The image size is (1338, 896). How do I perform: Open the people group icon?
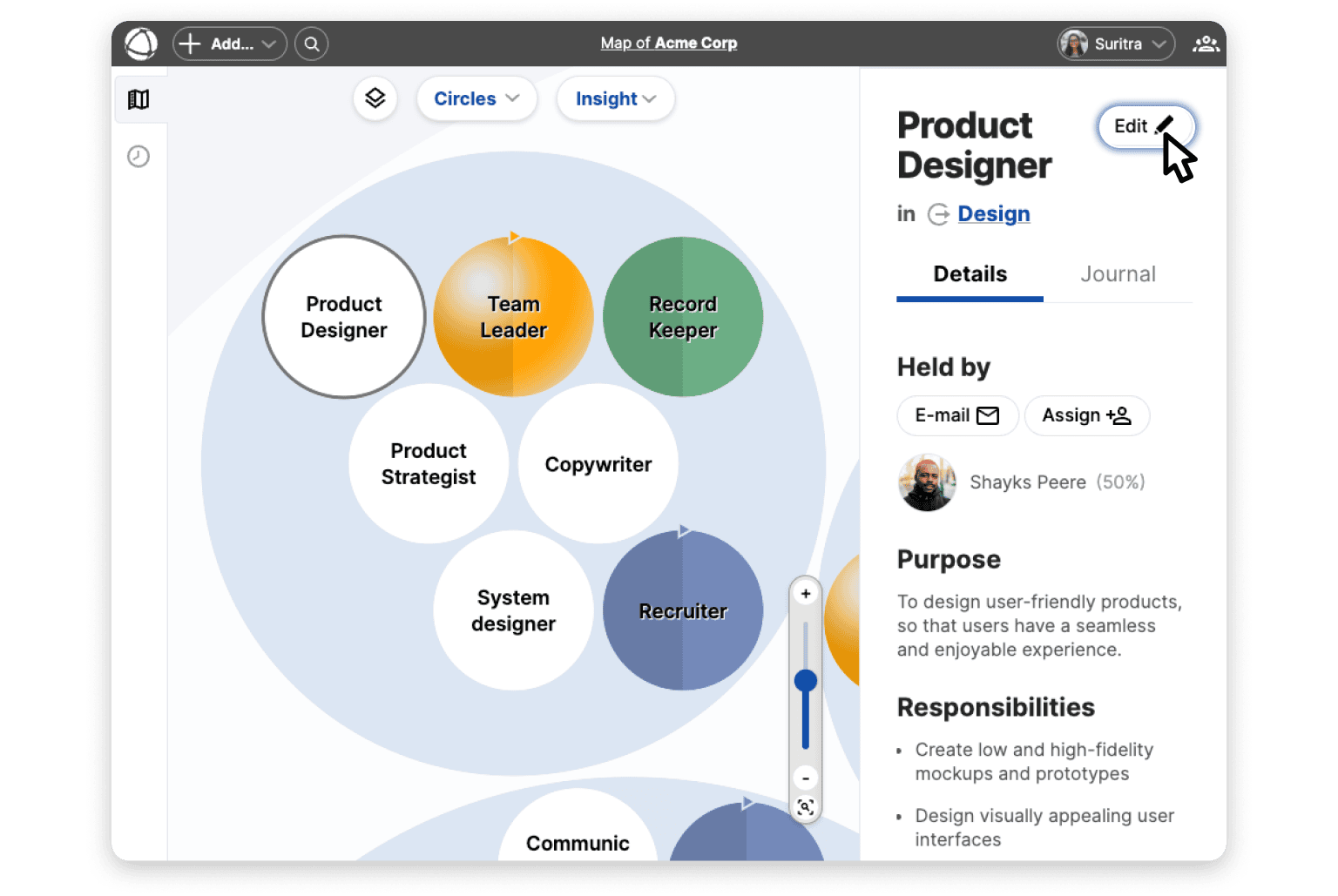[x=1206, y=44]
